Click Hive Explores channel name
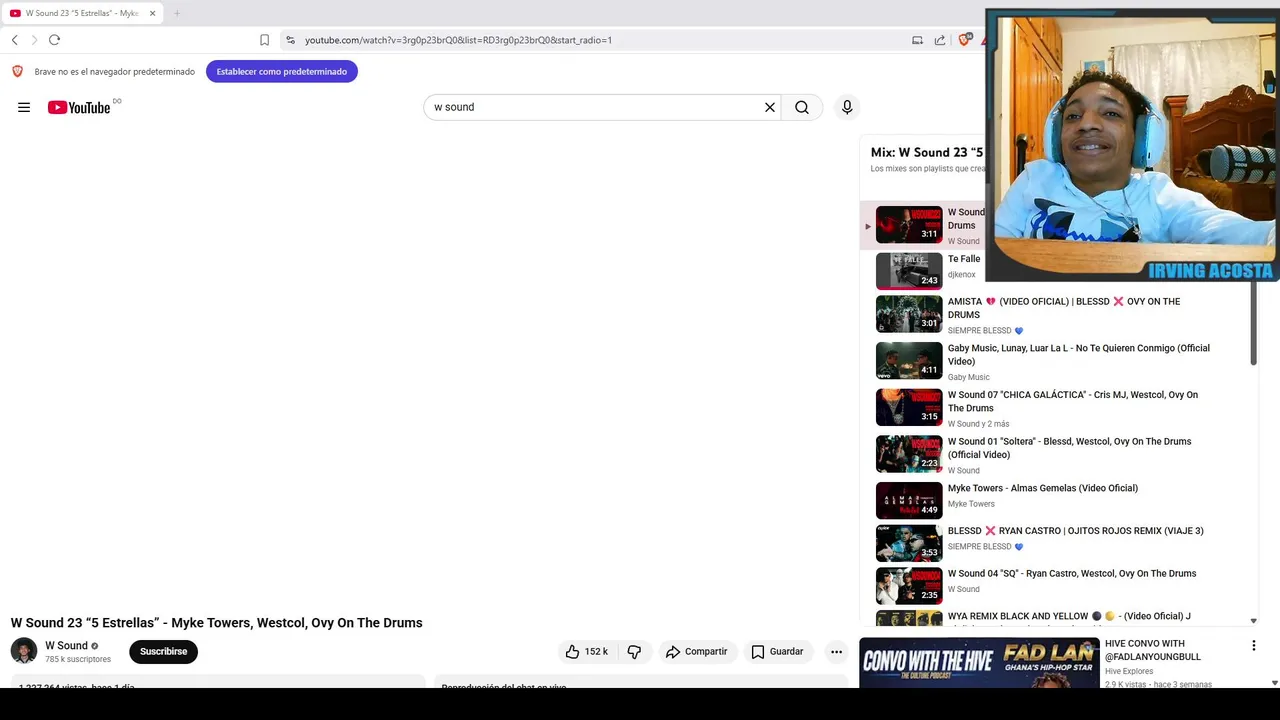The width and height of the screenshot is (1280, 720). [1129, 671]
